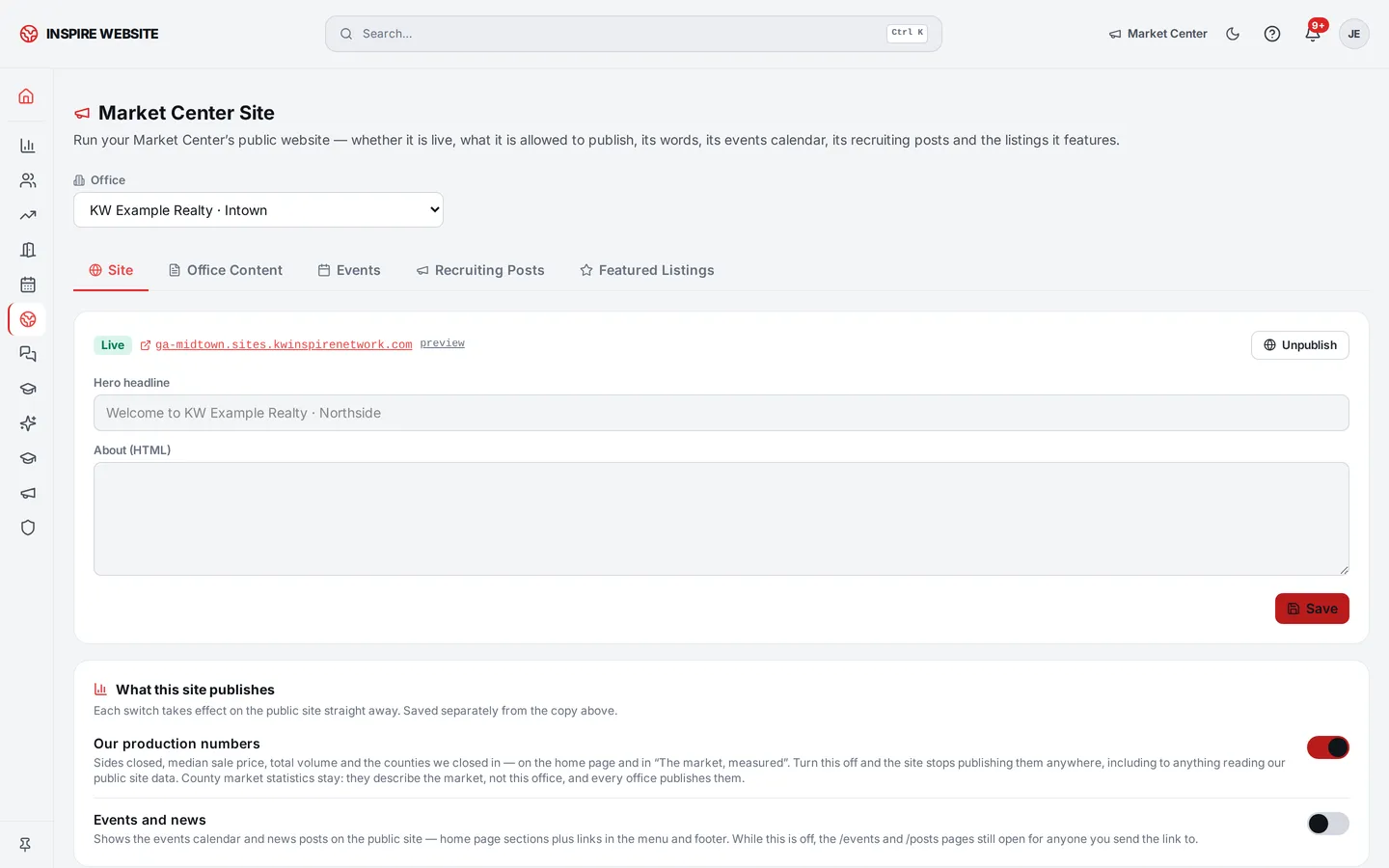Open help via the question mark icon
The height and width of the screenshot is (868, 1389).
point(1272,34)
